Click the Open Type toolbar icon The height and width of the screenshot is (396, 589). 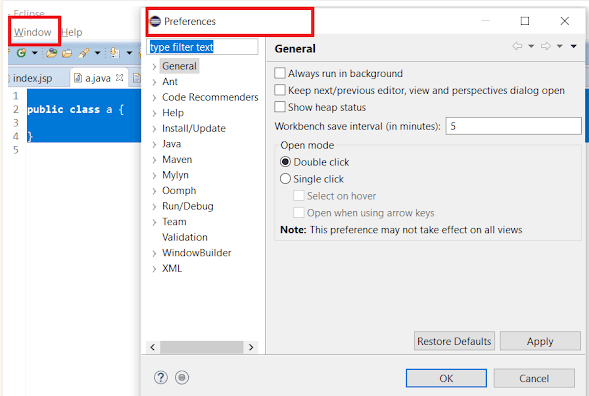[52, 53]
